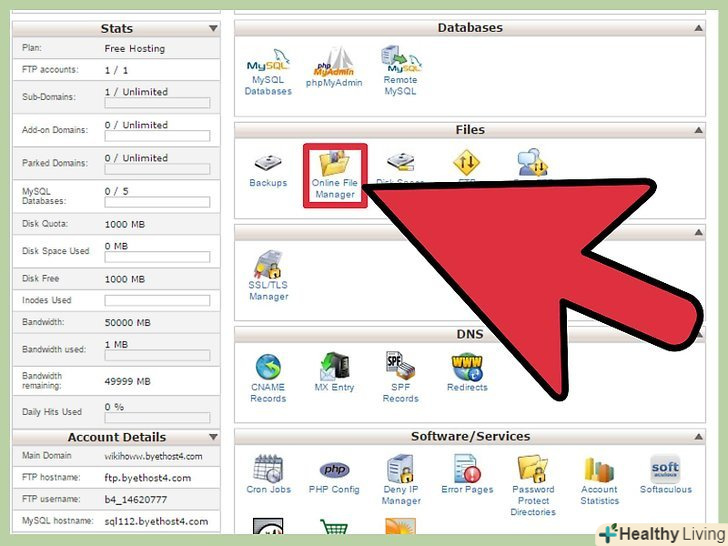728x546 pixels.
Task: Open Deny IP Manager icon
Action: pos(400,468)
